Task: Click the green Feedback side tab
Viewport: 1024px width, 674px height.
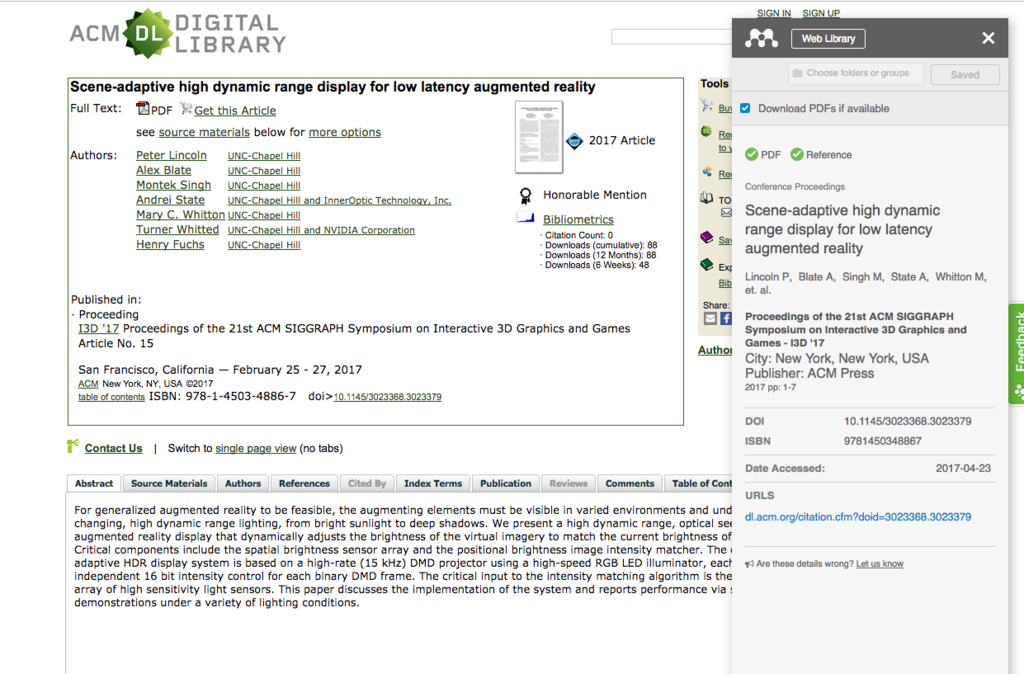Action: click(x=1016, y=354)
